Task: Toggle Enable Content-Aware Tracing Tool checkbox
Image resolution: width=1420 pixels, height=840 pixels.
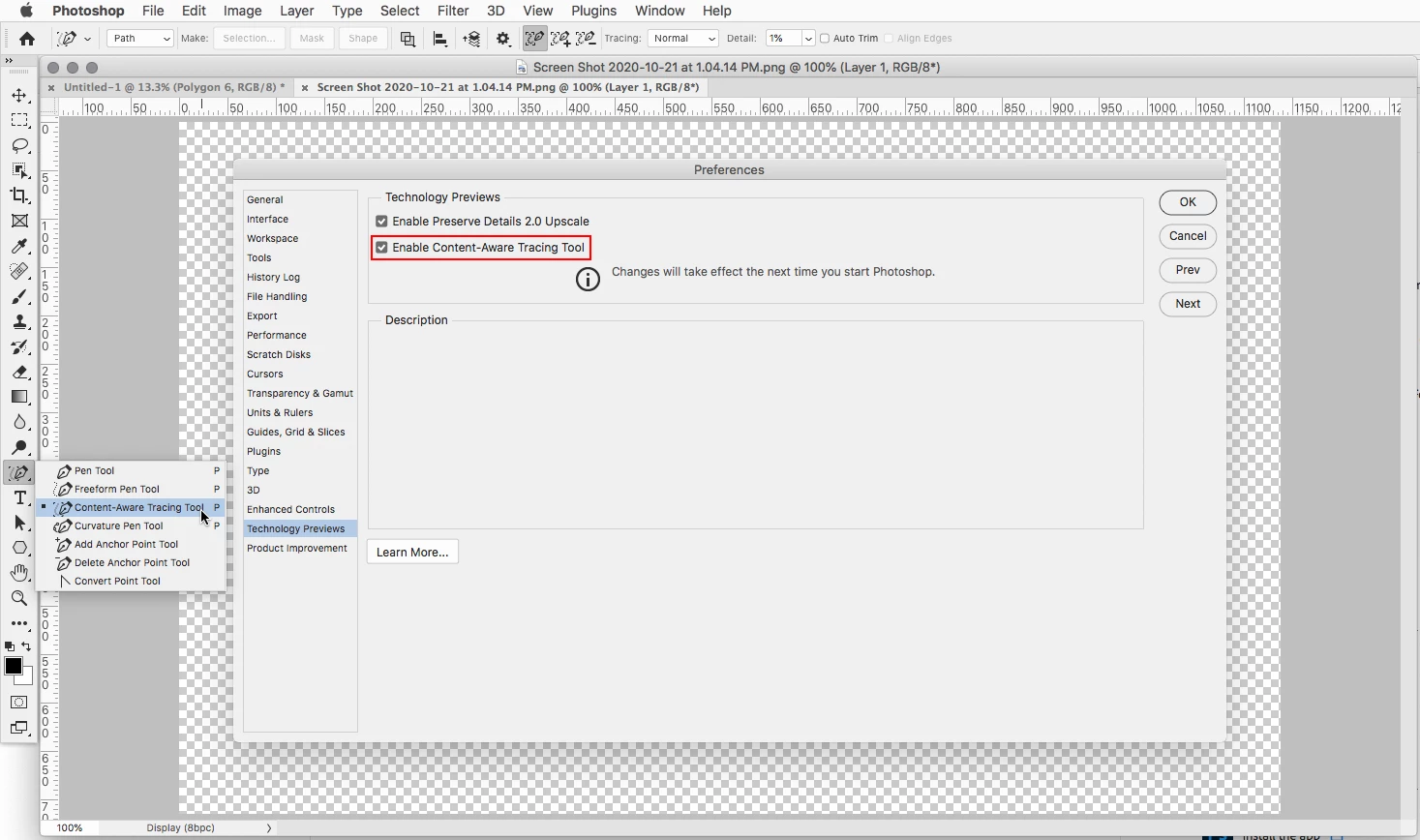Action: pyautogui.click(x=381, y=248)
